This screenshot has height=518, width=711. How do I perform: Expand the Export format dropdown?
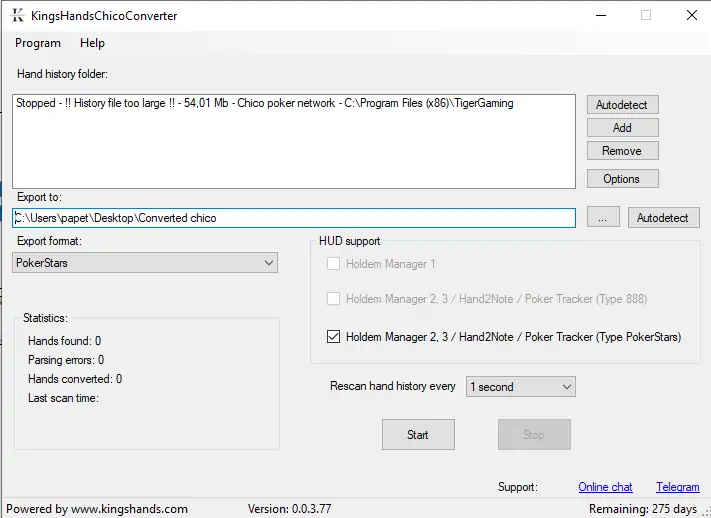click(145, 262)
